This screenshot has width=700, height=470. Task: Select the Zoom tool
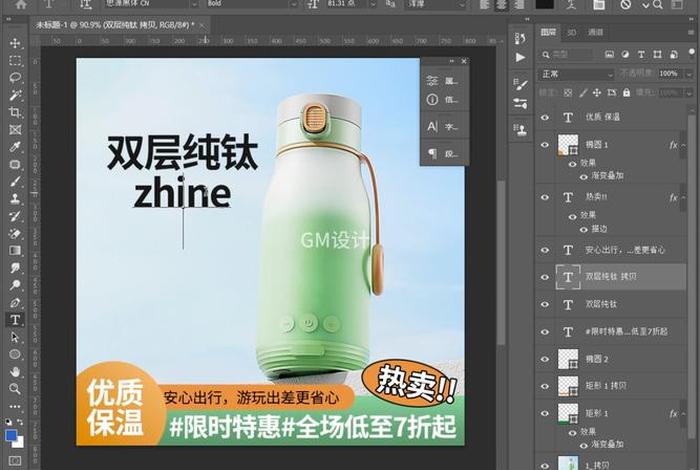pos(15,389)
